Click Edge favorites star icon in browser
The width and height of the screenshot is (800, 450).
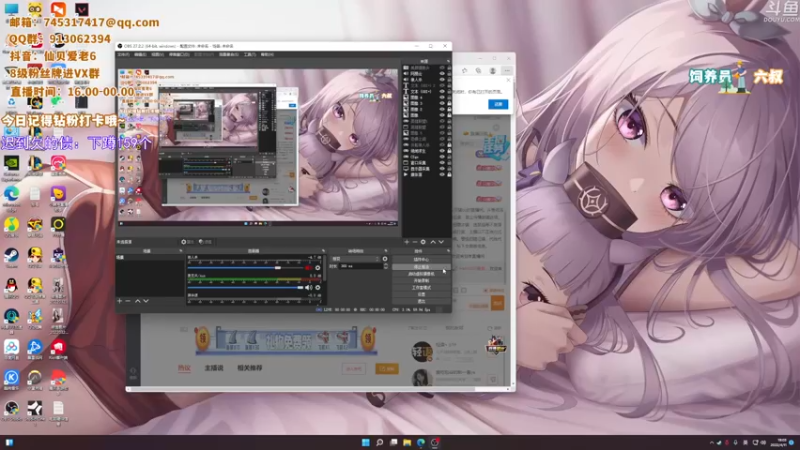coord(464,70)
